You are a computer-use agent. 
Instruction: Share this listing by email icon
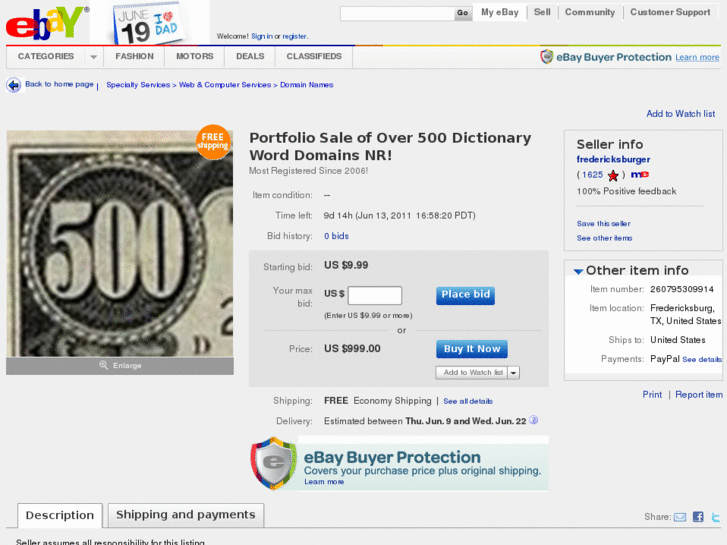click(x=680, y=517)
